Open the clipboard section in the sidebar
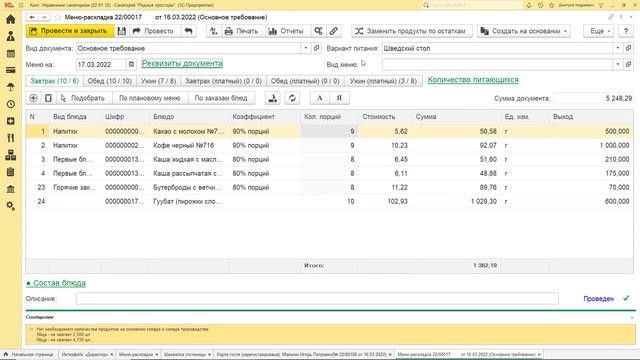Screen dimensions: 640x360 point(11,172)
